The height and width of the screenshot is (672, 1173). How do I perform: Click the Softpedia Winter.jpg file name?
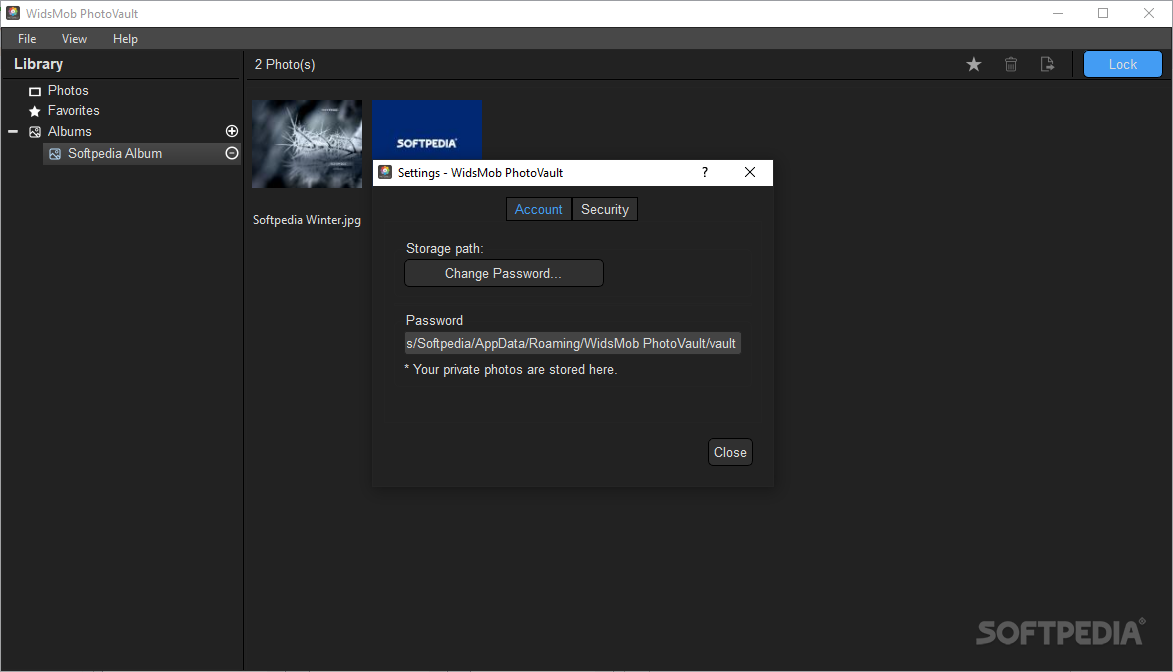[307, 220]
